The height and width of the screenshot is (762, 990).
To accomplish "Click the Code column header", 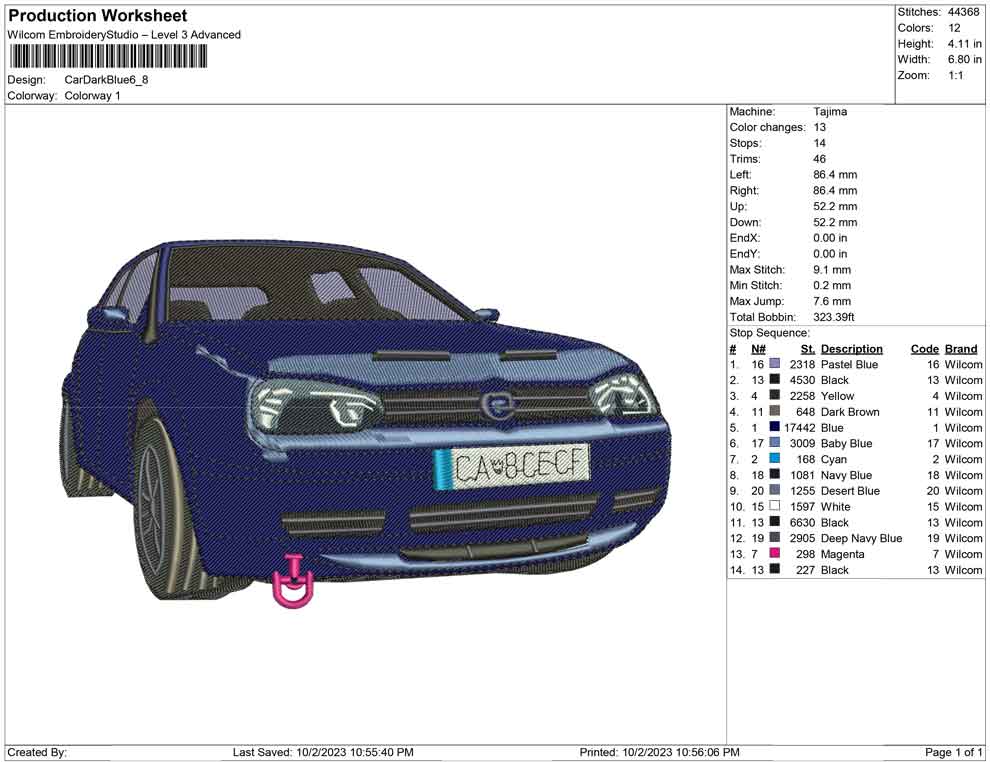I will tap(924, 349).
